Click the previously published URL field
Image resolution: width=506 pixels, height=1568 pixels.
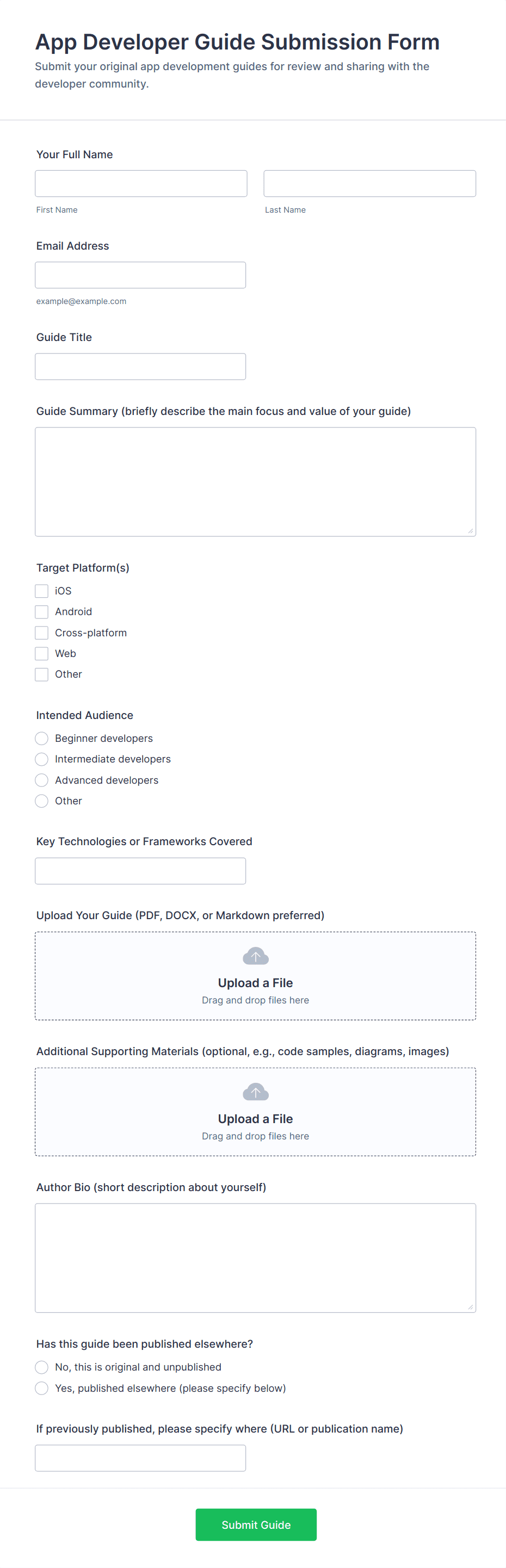[140, 1458]
